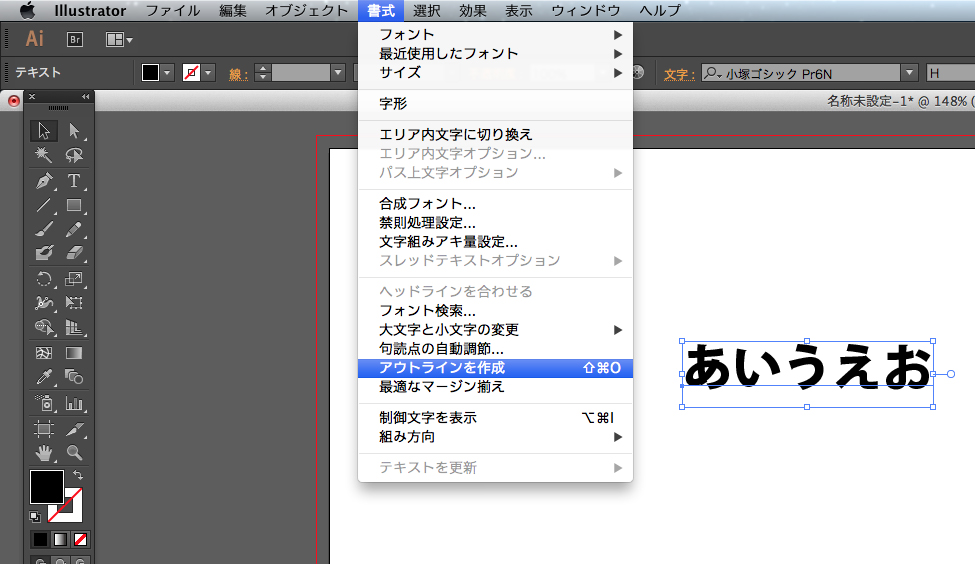Select the Type tool in toolbox
This screenshot has height=564, width=975.
click(74, 181)
